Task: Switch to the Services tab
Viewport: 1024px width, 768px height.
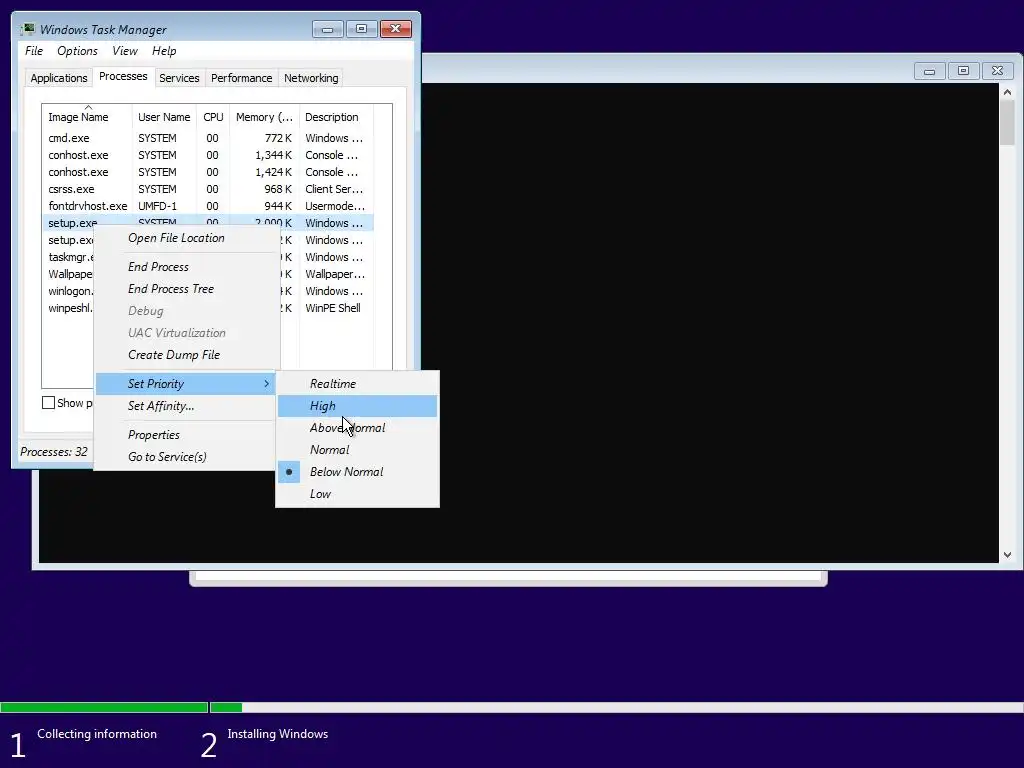Action: pyautogui.click(x=179, y=78)
